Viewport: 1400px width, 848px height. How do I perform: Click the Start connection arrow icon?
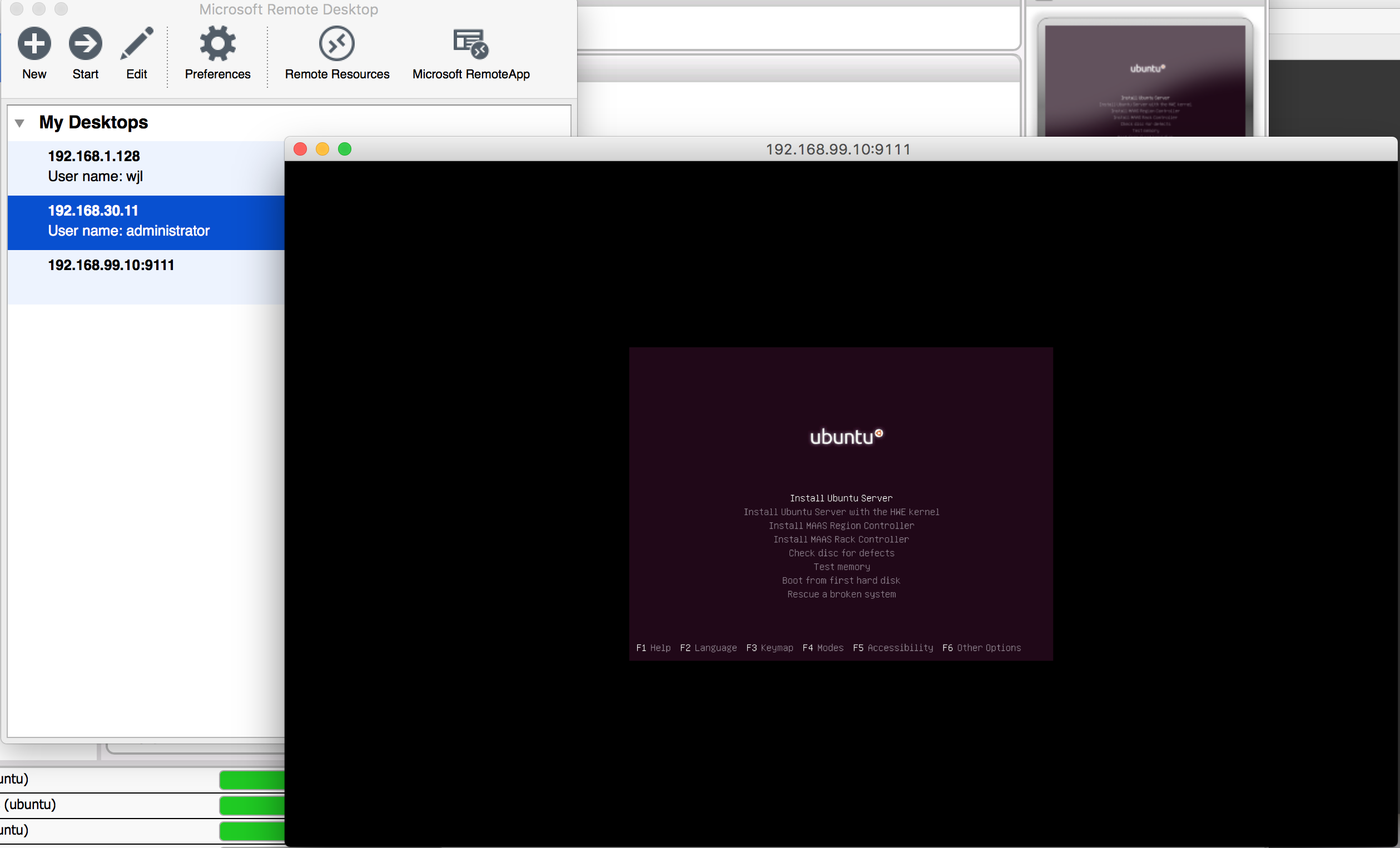point(85,43)
